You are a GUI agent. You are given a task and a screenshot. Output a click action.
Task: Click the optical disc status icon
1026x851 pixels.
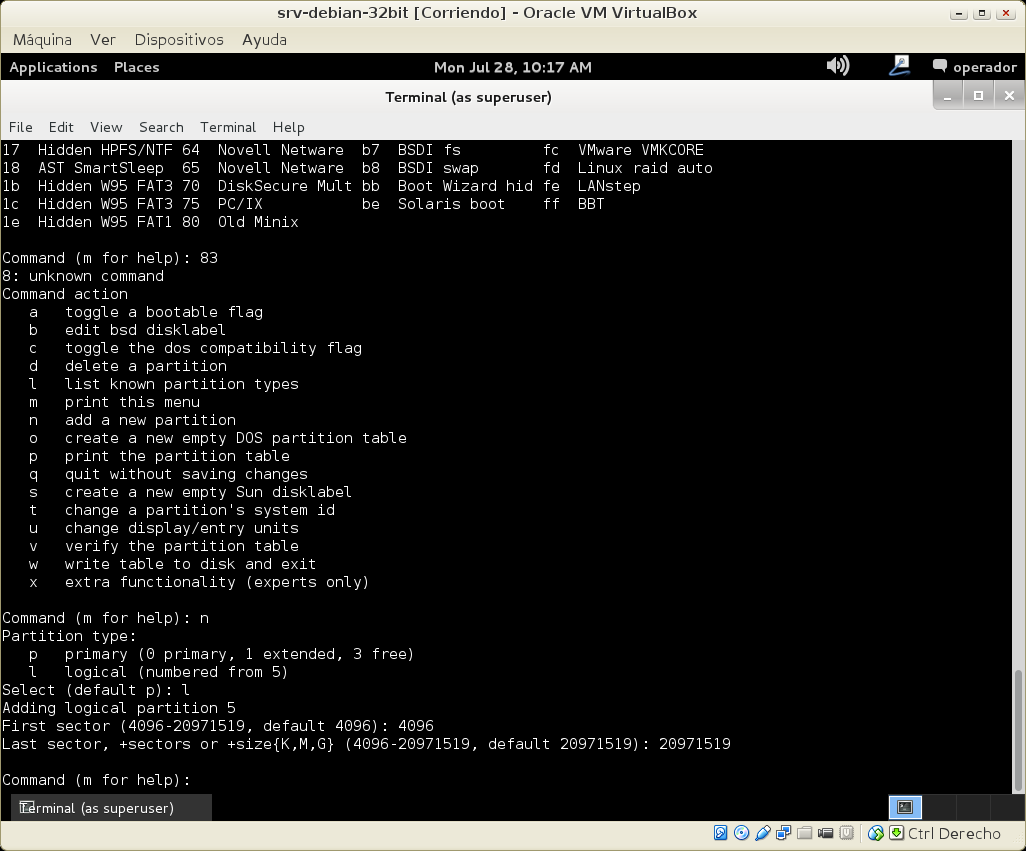tap(741, 833)
